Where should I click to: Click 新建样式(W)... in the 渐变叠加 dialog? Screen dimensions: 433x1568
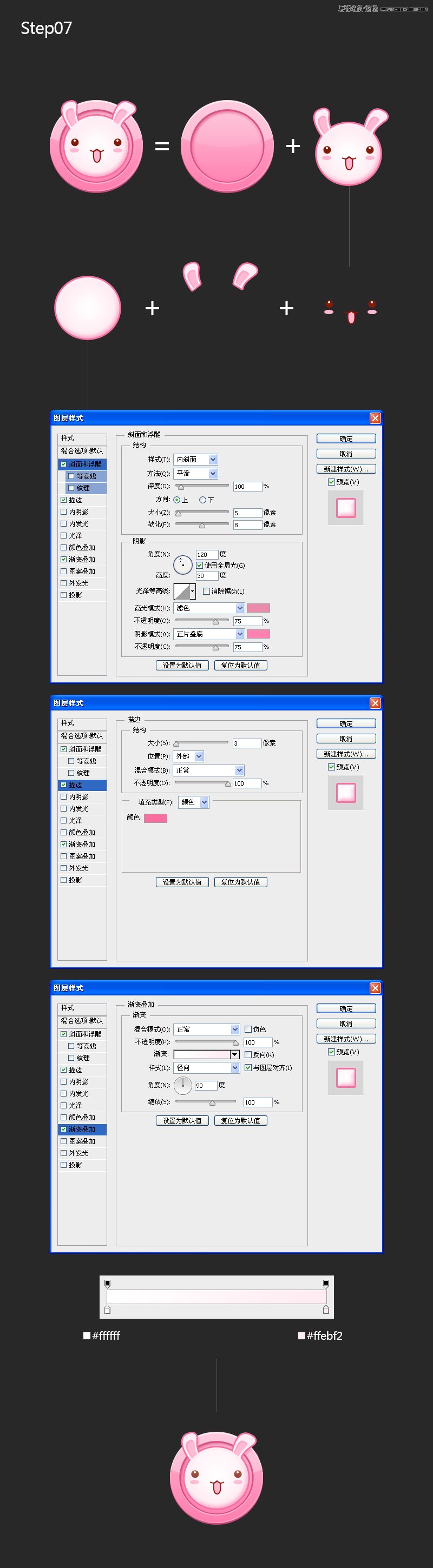346,1039
